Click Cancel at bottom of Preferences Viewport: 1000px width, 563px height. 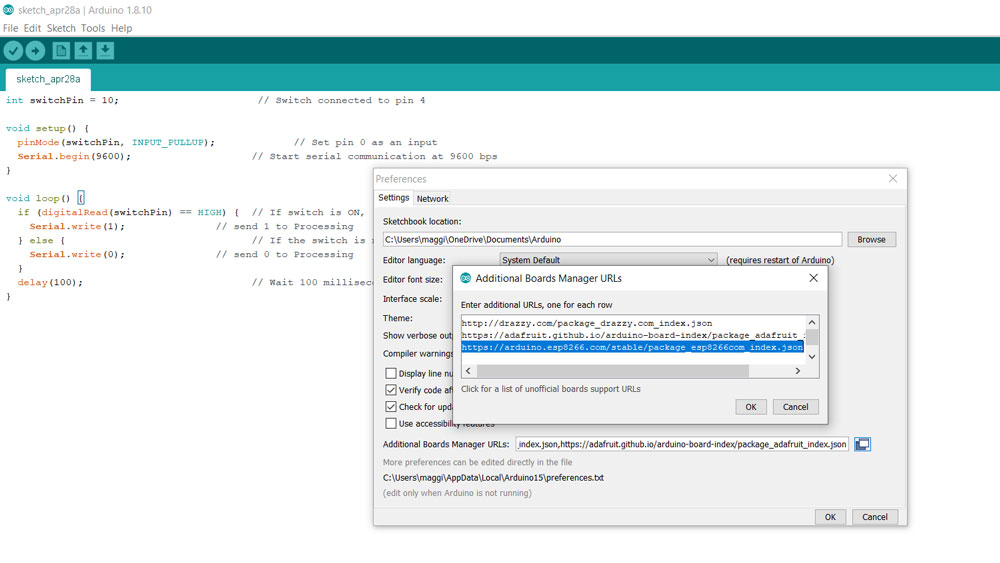pos(874,517)
